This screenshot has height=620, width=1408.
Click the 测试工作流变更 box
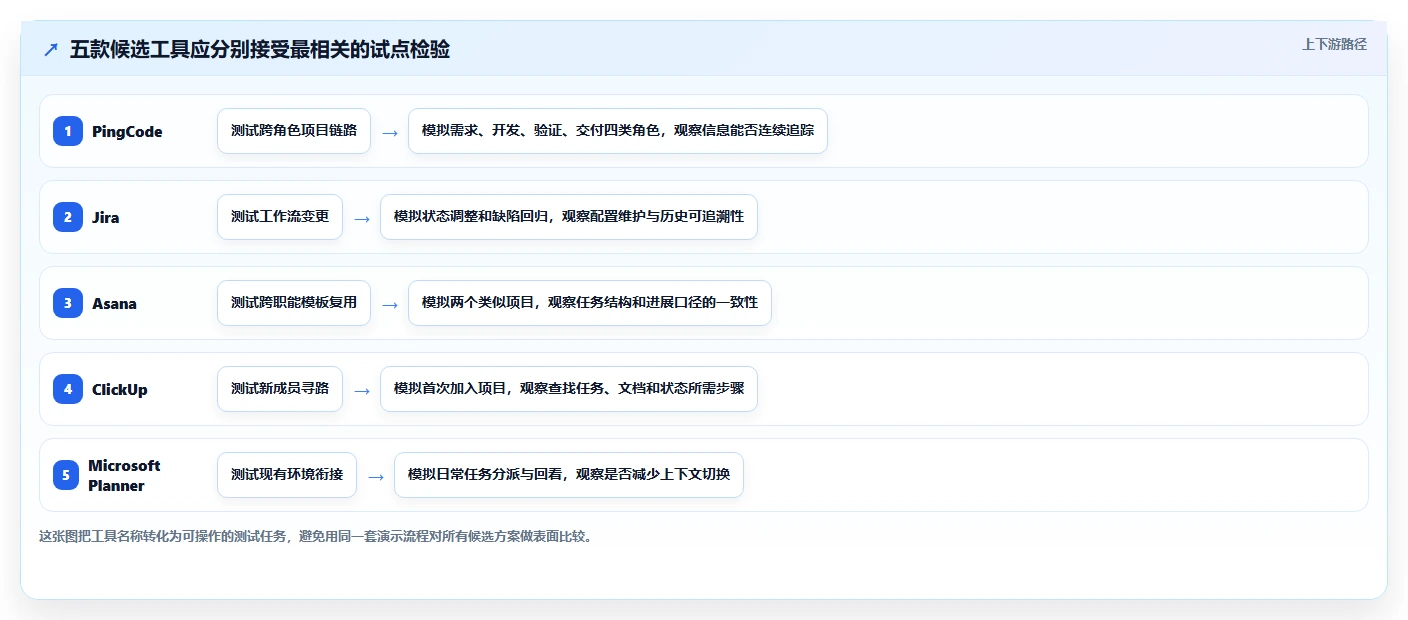point(280,217)
